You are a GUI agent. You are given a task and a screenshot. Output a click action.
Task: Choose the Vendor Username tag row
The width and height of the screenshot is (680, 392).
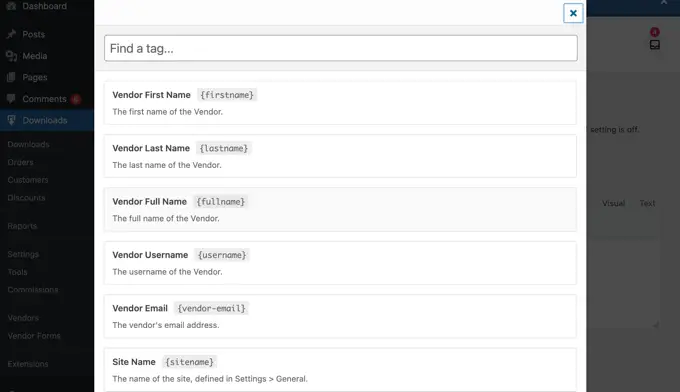pos(340,263)
